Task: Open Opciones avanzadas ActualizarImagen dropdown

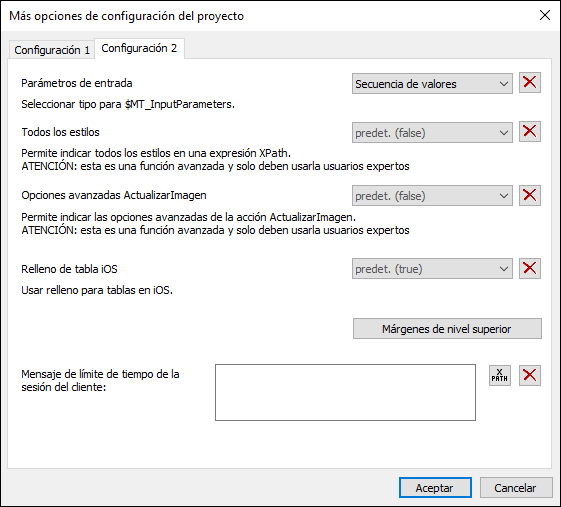Action: point(432,196)
